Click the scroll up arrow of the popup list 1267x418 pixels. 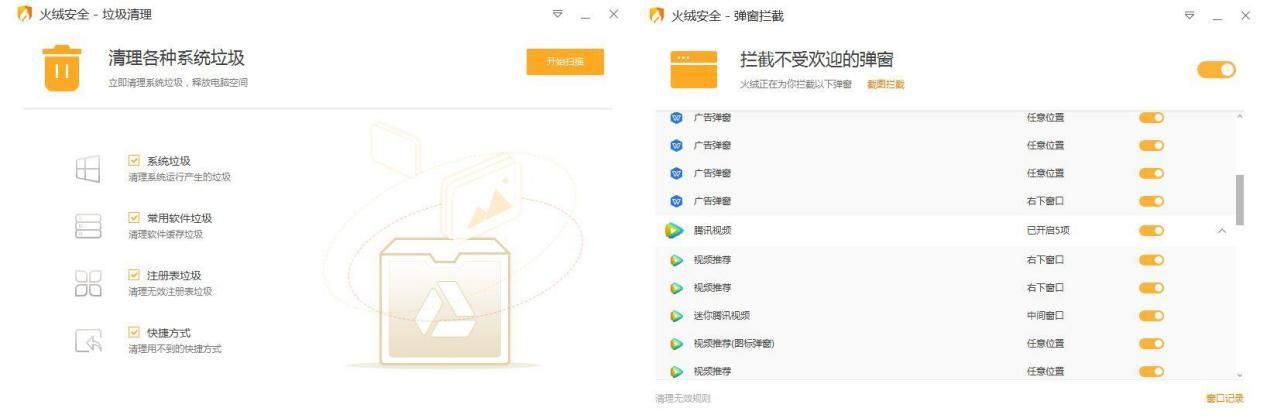click(x=1241, y=118)
